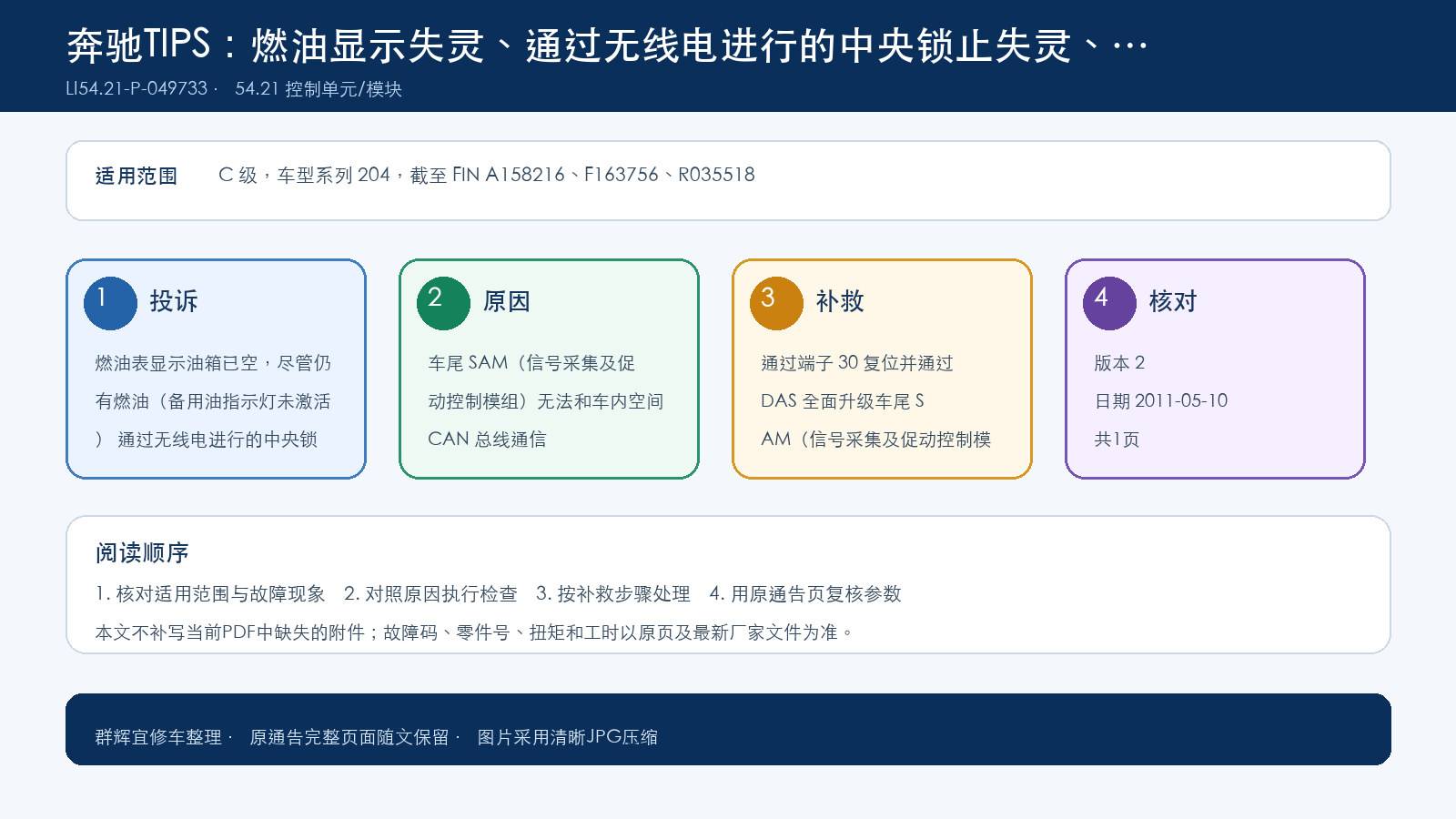Click text 版本 2
Screen dimensions: 1456x819
click(1119, 363)
